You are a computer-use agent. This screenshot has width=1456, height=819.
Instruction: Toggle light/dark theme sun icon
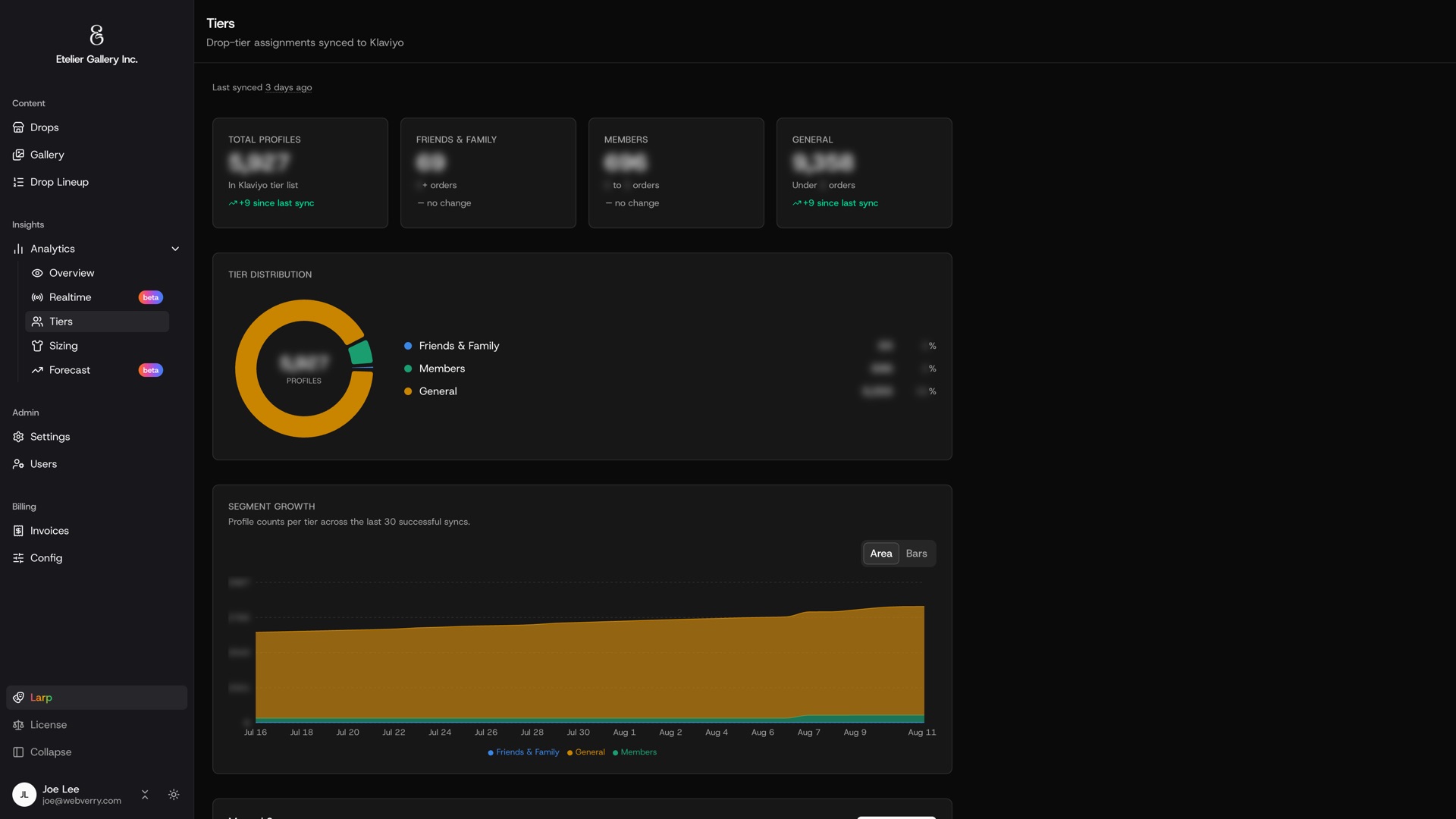tap(174, 795)
